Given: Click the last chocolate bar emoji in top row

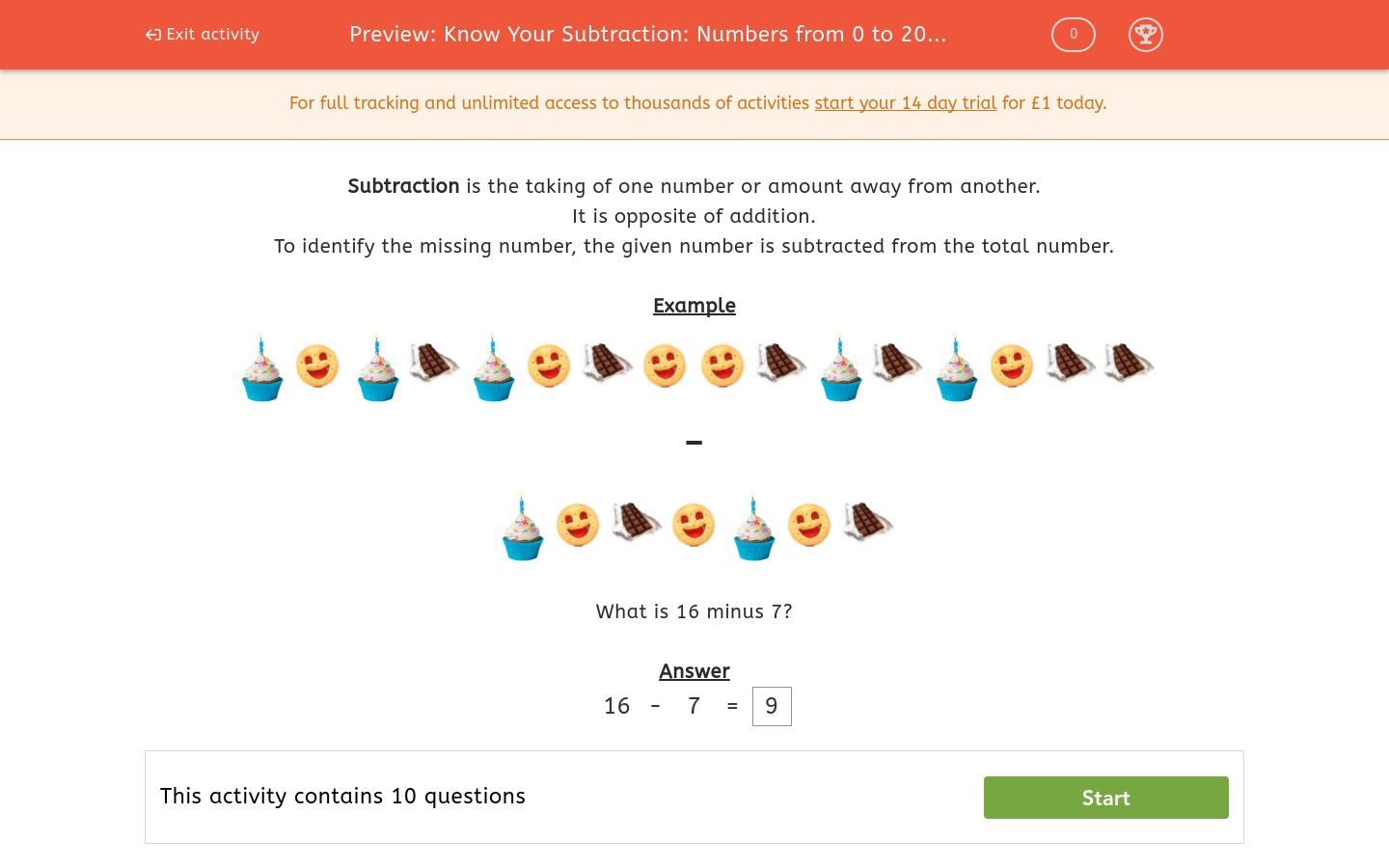Looking at the screenshot, I should click(1128, 366).
